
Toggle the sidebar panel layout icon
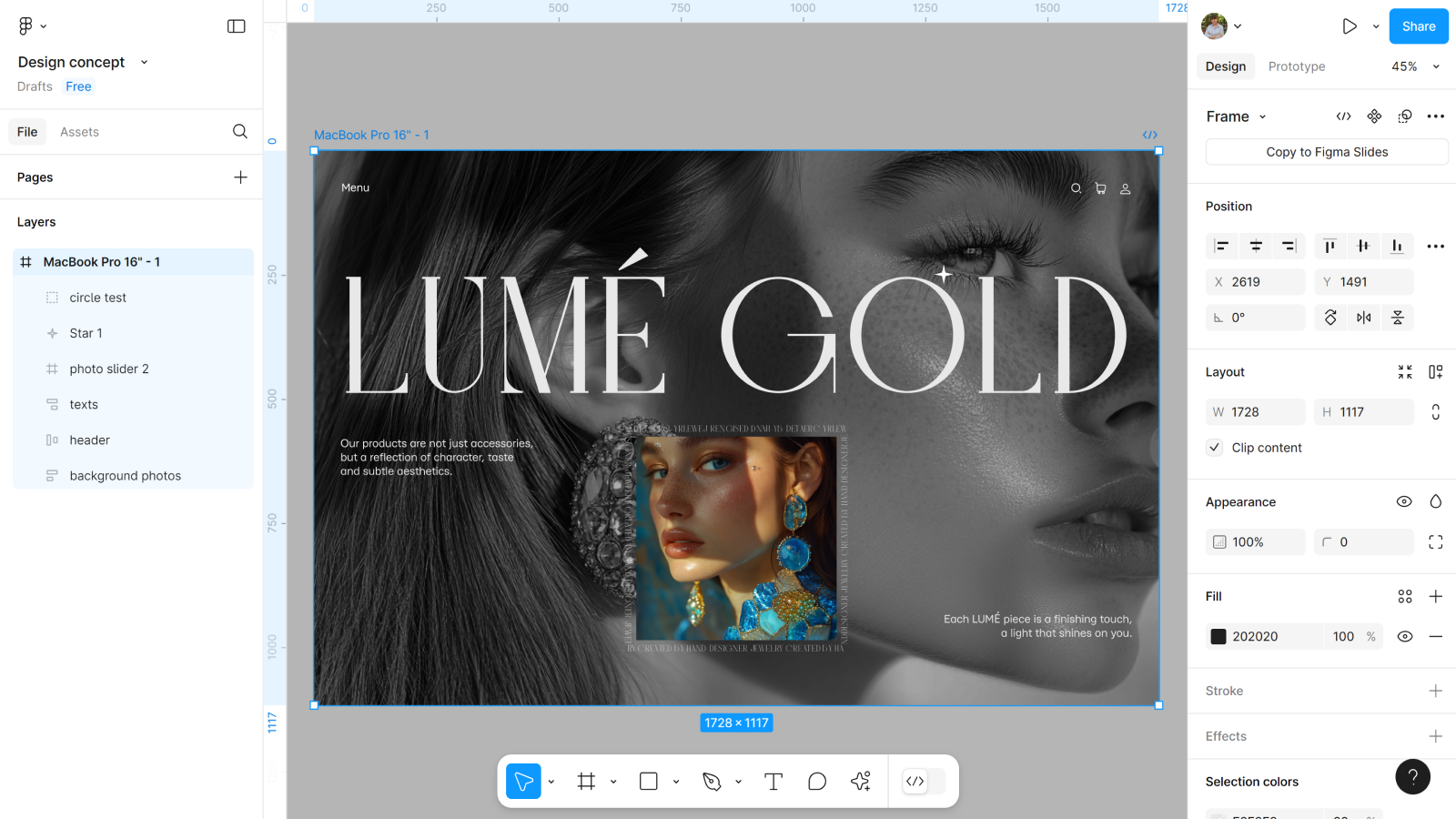click(237, 26)
